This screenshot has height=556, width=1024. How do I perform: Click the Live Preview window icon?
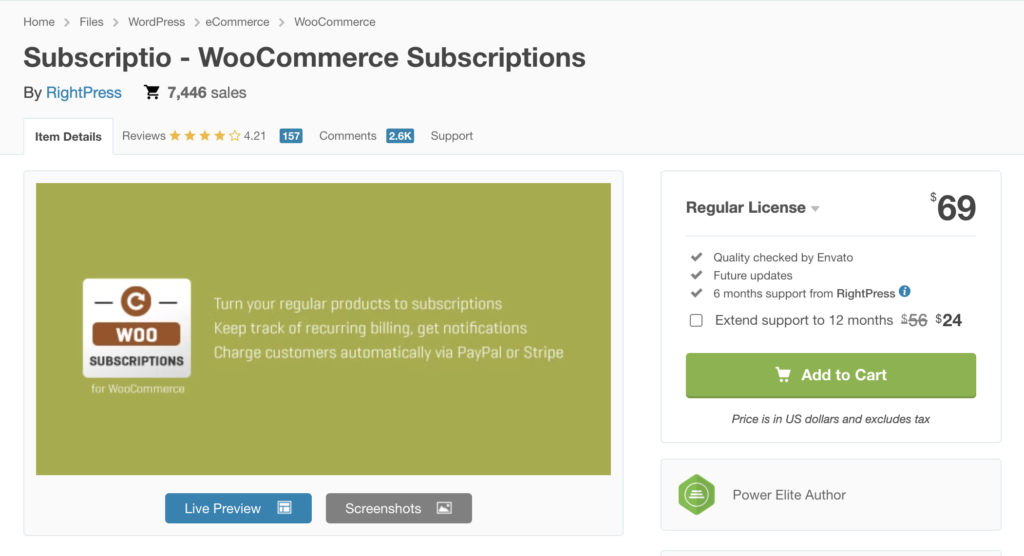(285, 508)
